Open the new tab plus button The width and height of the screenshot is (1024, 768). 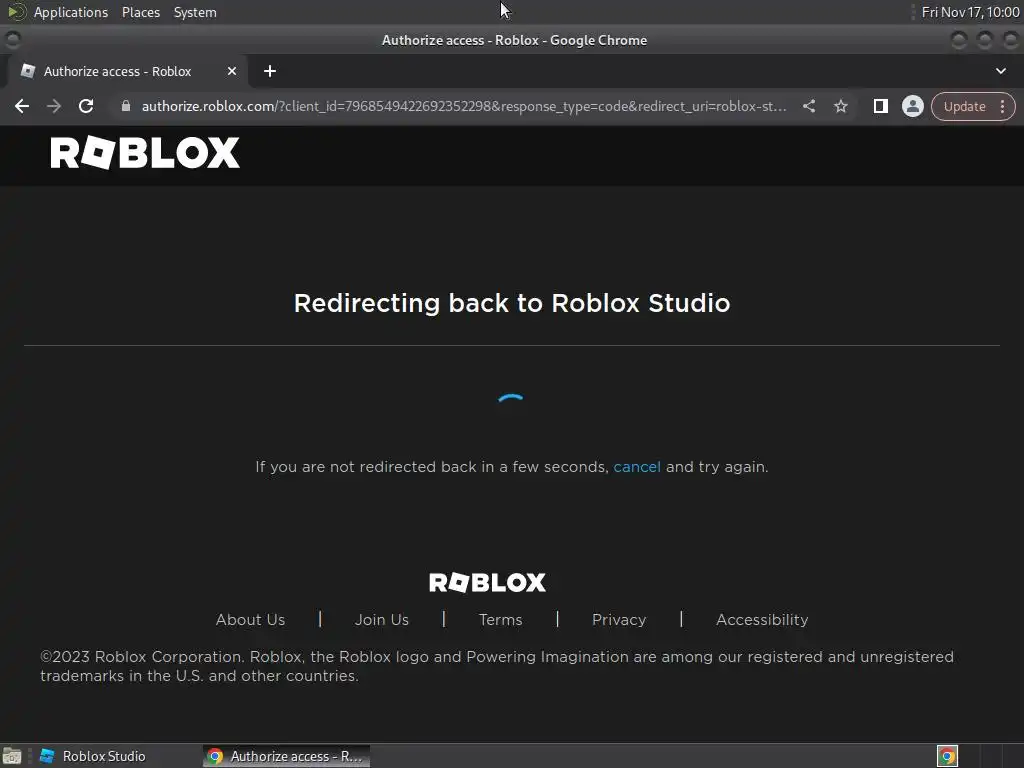[x=270, y=71]
